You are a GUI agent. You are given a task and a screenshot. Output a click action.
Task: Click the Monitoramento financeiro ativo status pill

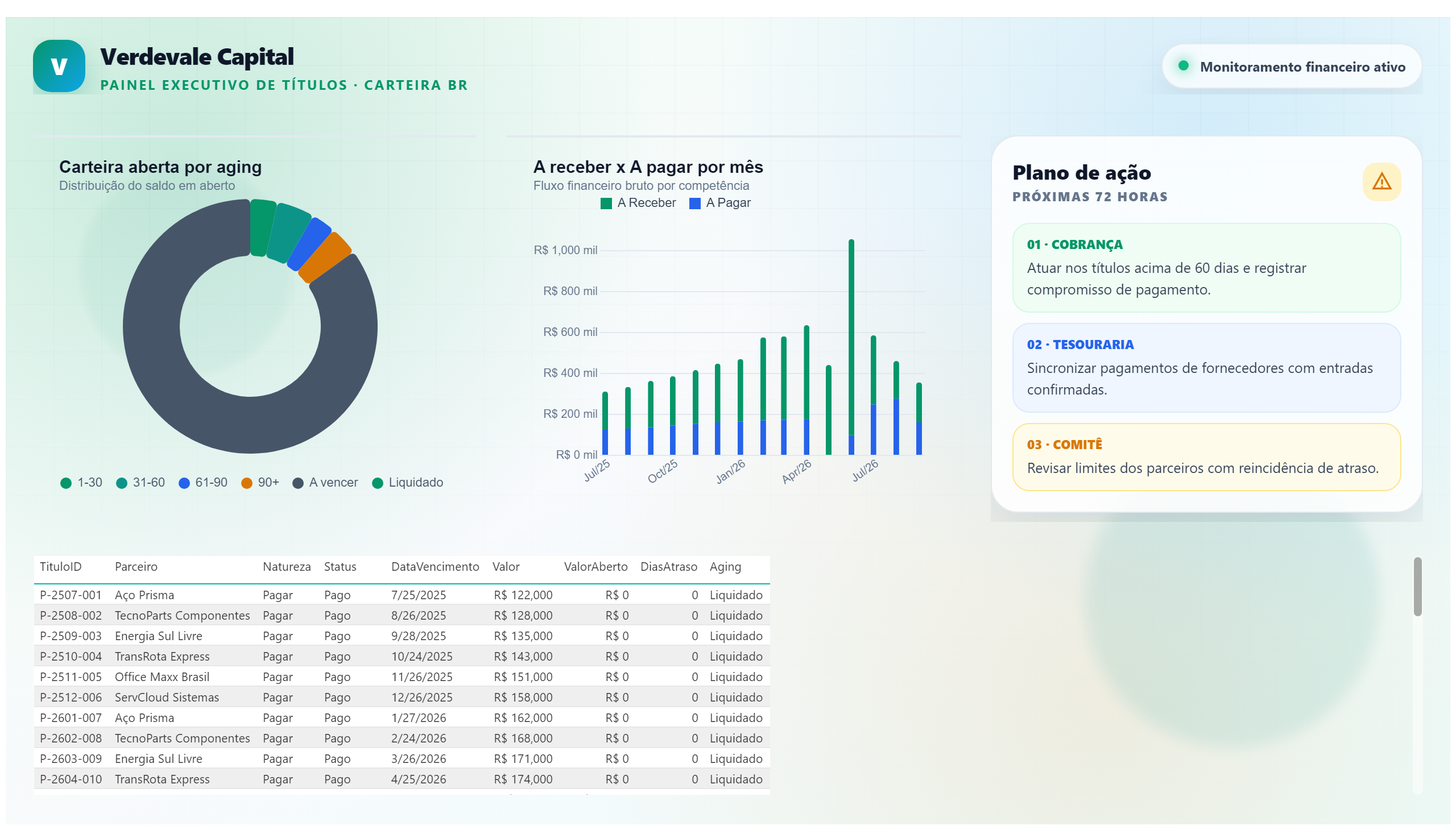click(x=1291, y=67)
